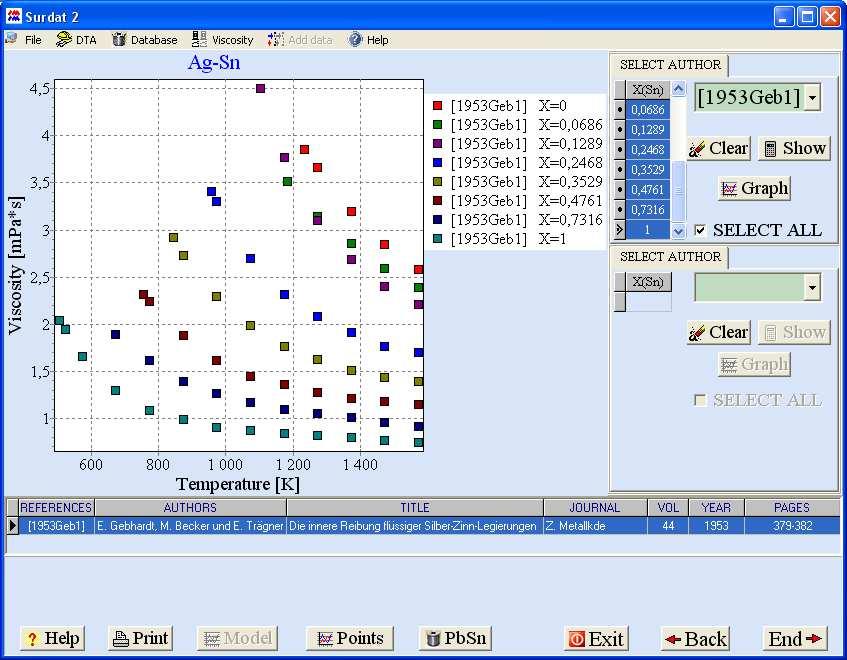
Task: Open the Database menu
Action: tap(154, 40)
